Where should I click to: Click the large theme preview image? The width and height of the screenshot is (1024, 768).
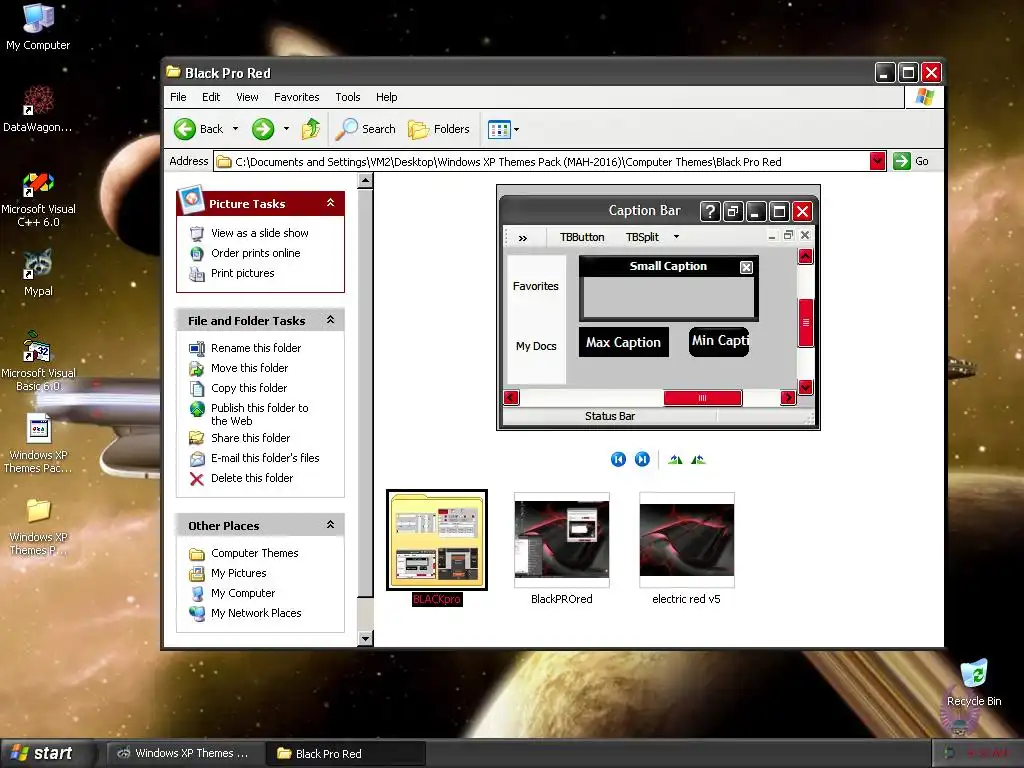tap(658, 307)
